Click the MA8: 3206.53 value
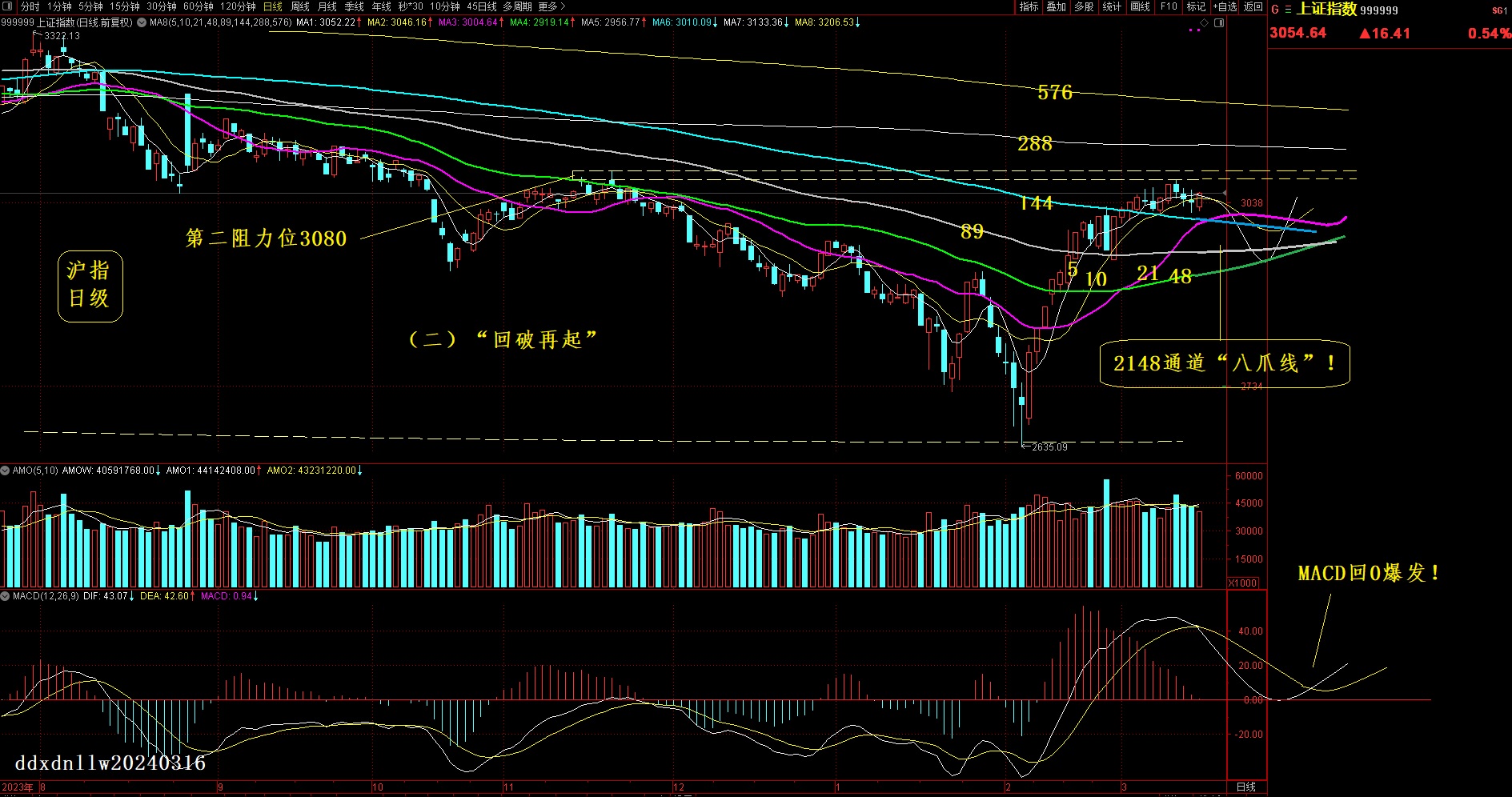Viewport: 1512px width, 797px height. pos(824,22)
